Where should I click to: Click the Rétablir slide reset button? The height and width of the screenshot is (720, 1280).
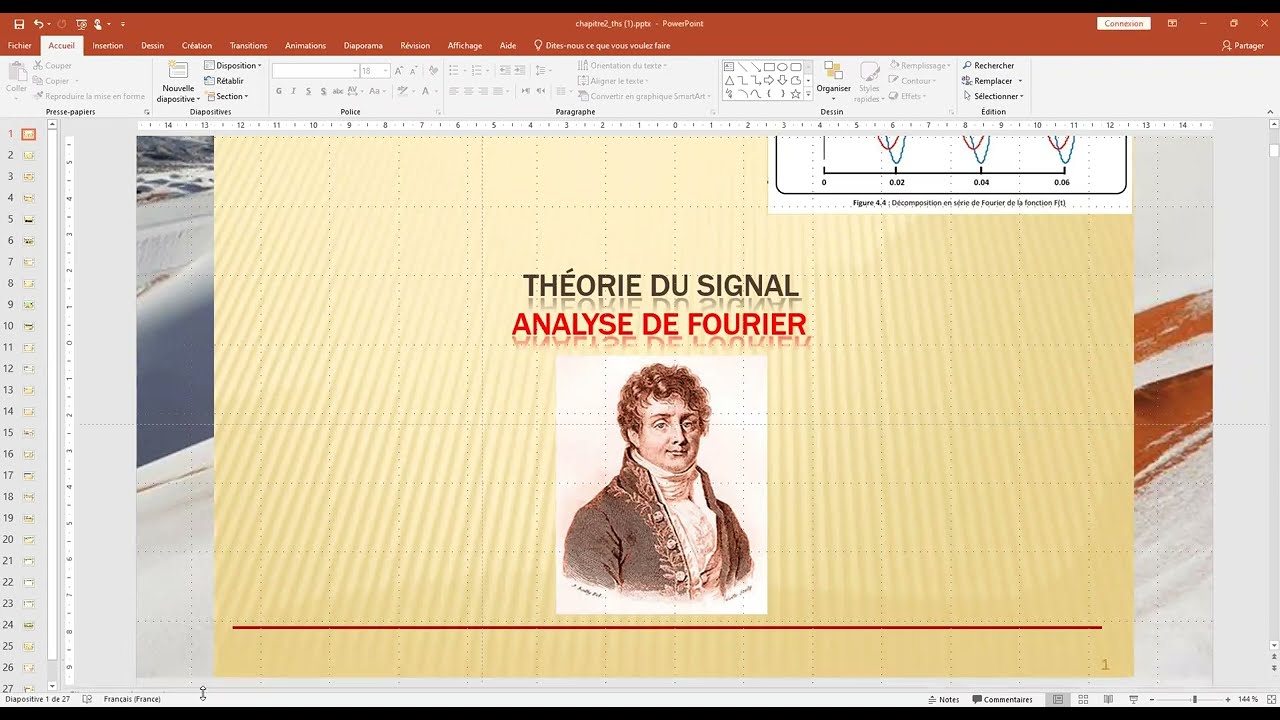(x=225, y=81)
